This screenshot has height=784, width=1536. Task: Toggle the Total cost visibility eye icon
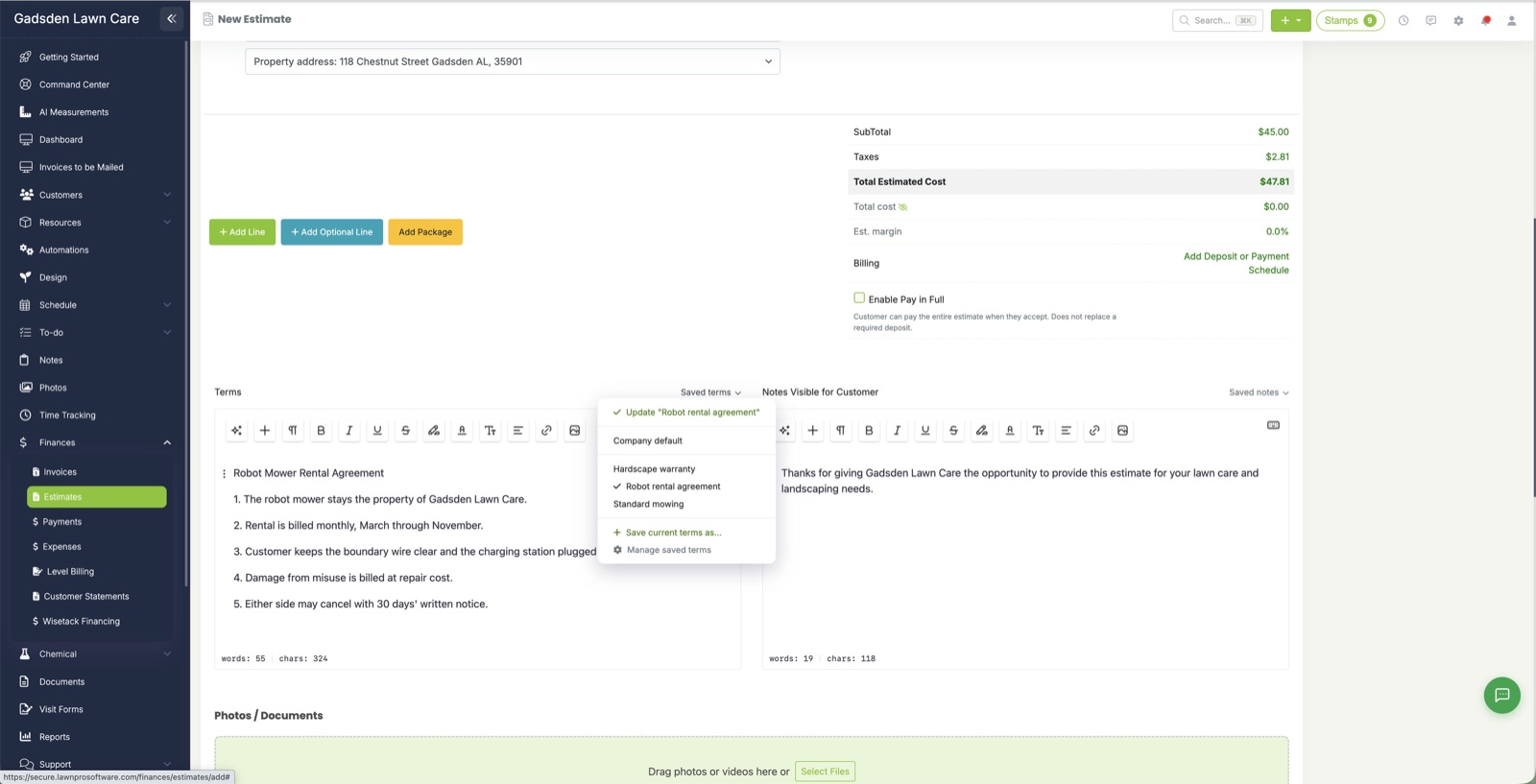coord(903,207)
